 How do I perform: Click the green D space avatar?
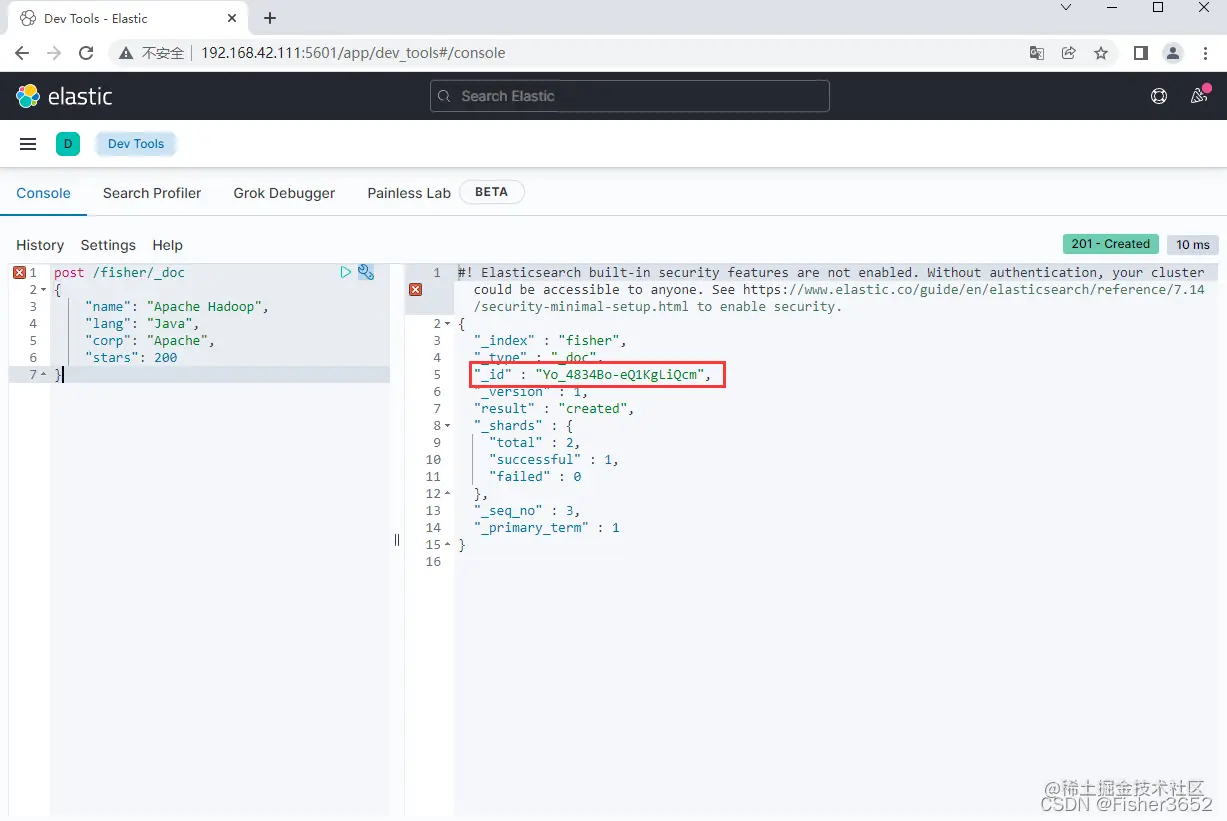pos(68,144)
